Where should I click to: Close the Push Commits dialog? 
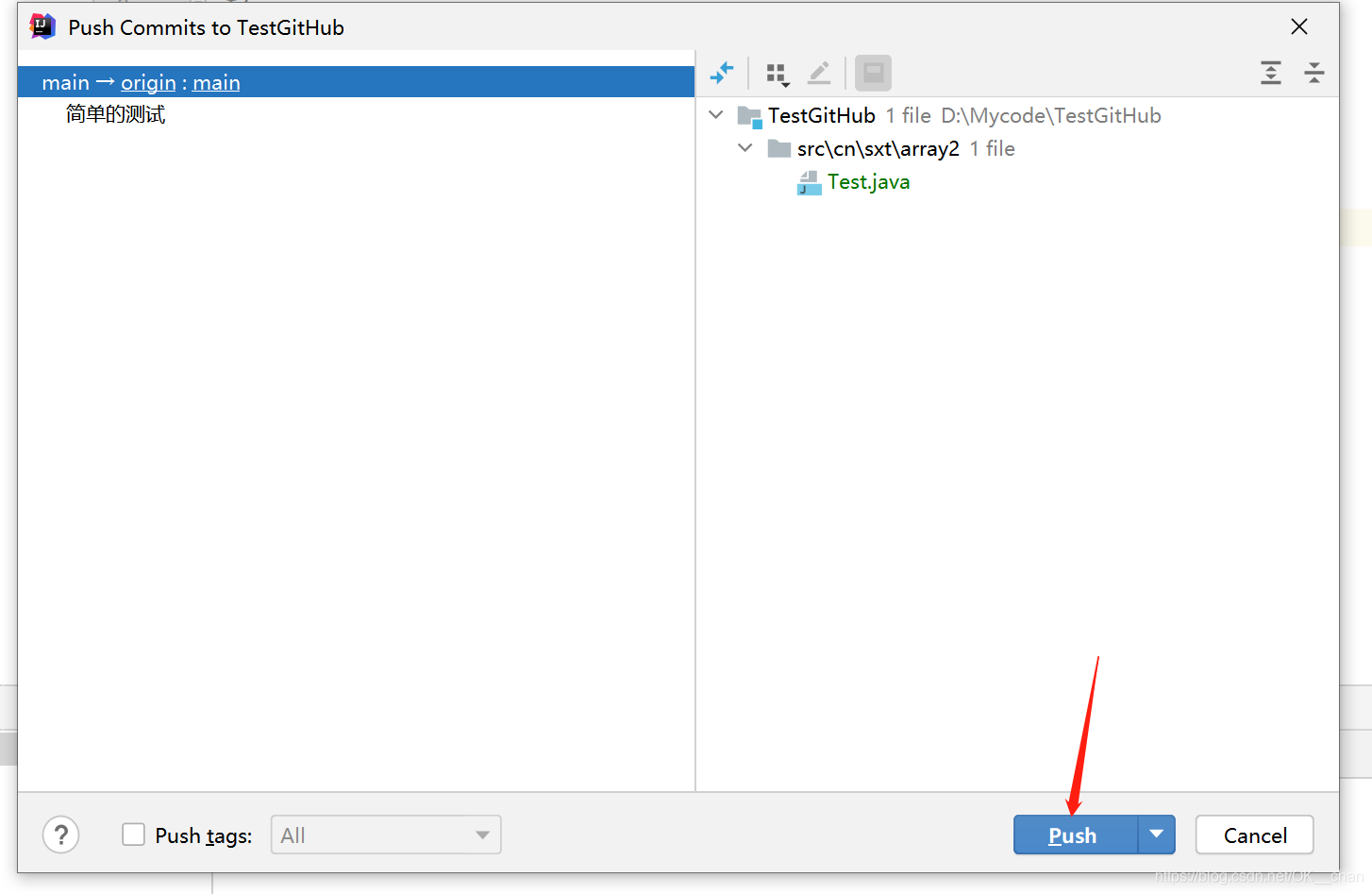click(1299, 26)
